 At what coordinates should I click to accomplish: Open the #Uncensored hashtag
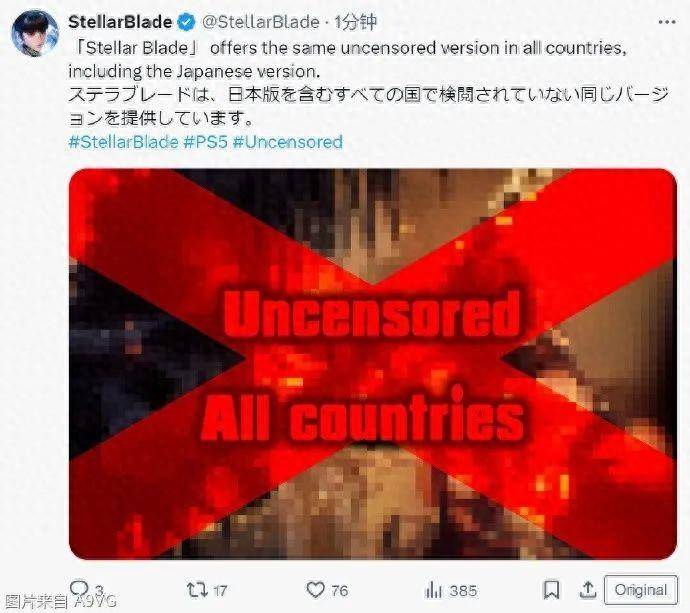[287, 142]
